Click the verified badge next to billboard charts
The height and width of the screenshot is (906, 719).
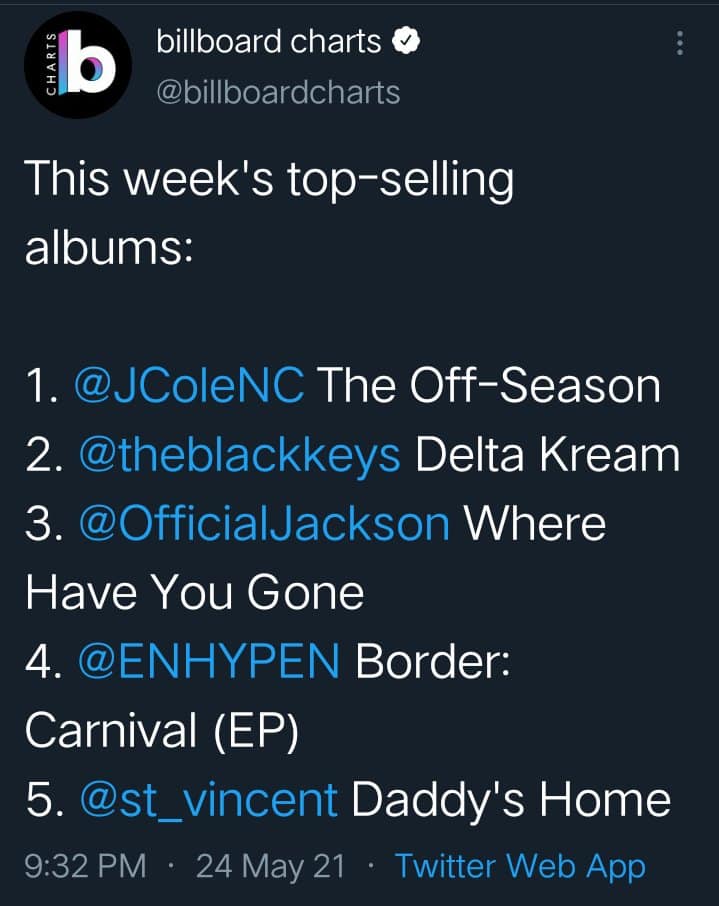tap(406, 42)
